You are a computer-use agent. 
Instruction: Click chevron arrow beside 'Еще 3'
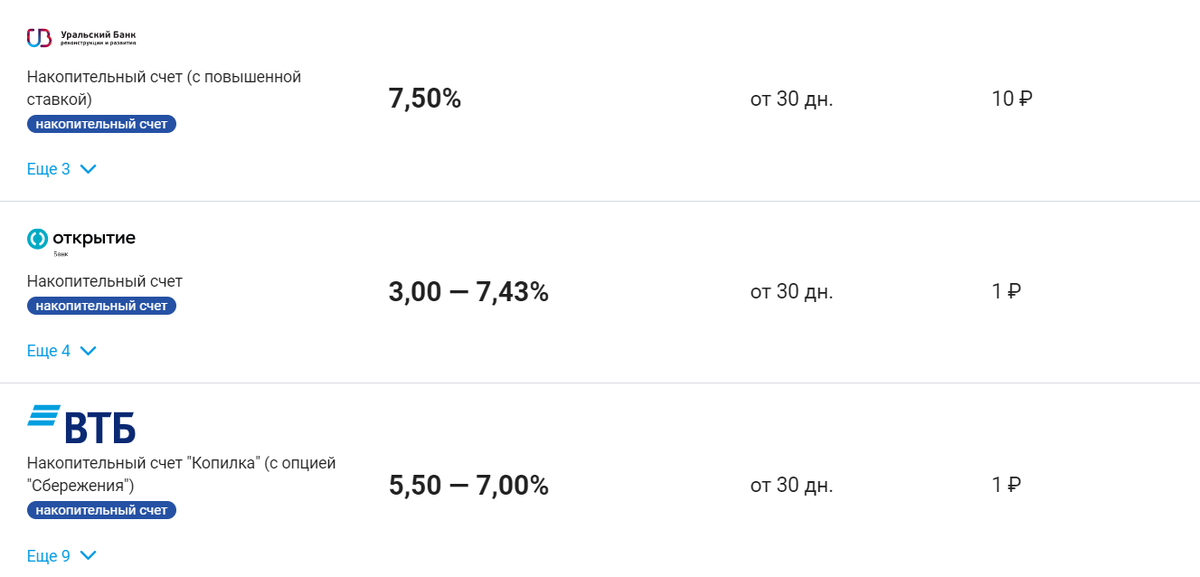tap(88, 169)
